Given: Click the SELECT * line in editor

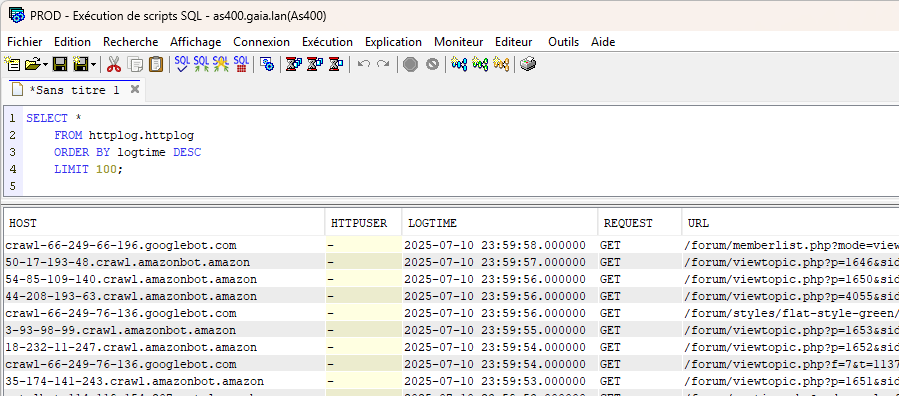Looking at the screenshot, I should coord(54,119).
